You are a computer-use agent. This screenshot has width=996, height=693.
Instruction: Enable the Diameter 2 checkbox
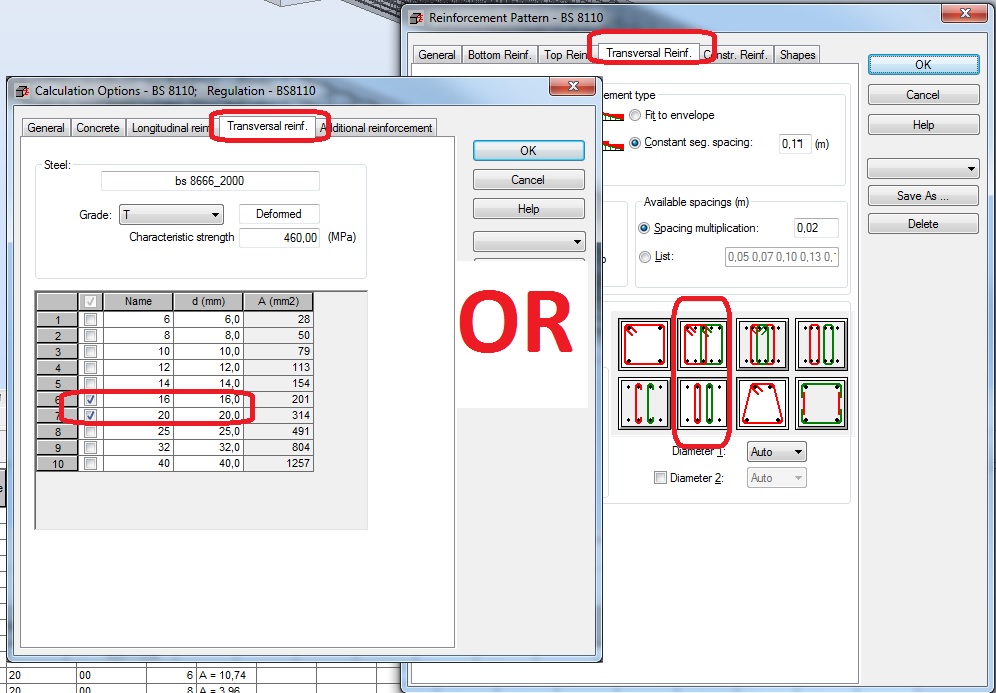click(659, 477)
